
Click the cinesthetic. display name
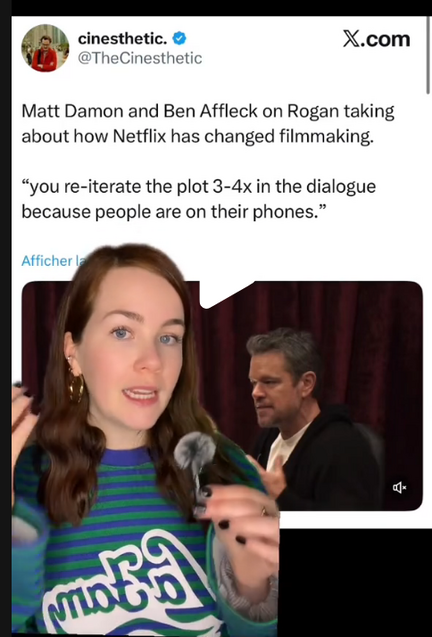point(122,39)
